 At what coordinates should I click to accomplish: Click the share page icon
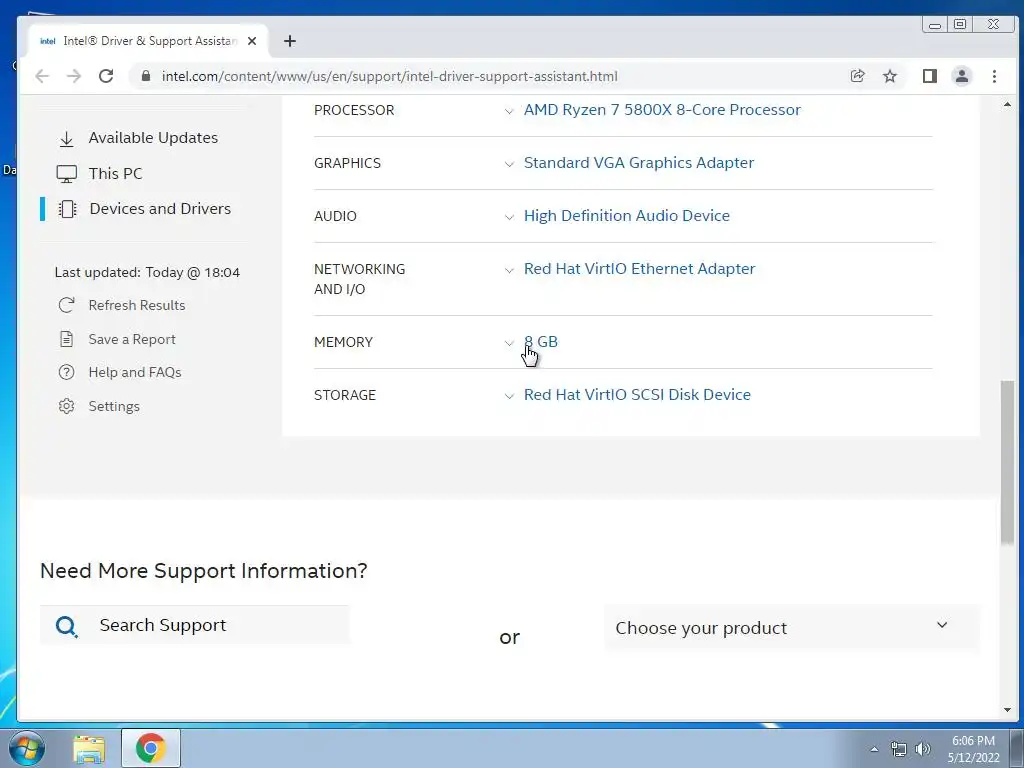(857, 76)
